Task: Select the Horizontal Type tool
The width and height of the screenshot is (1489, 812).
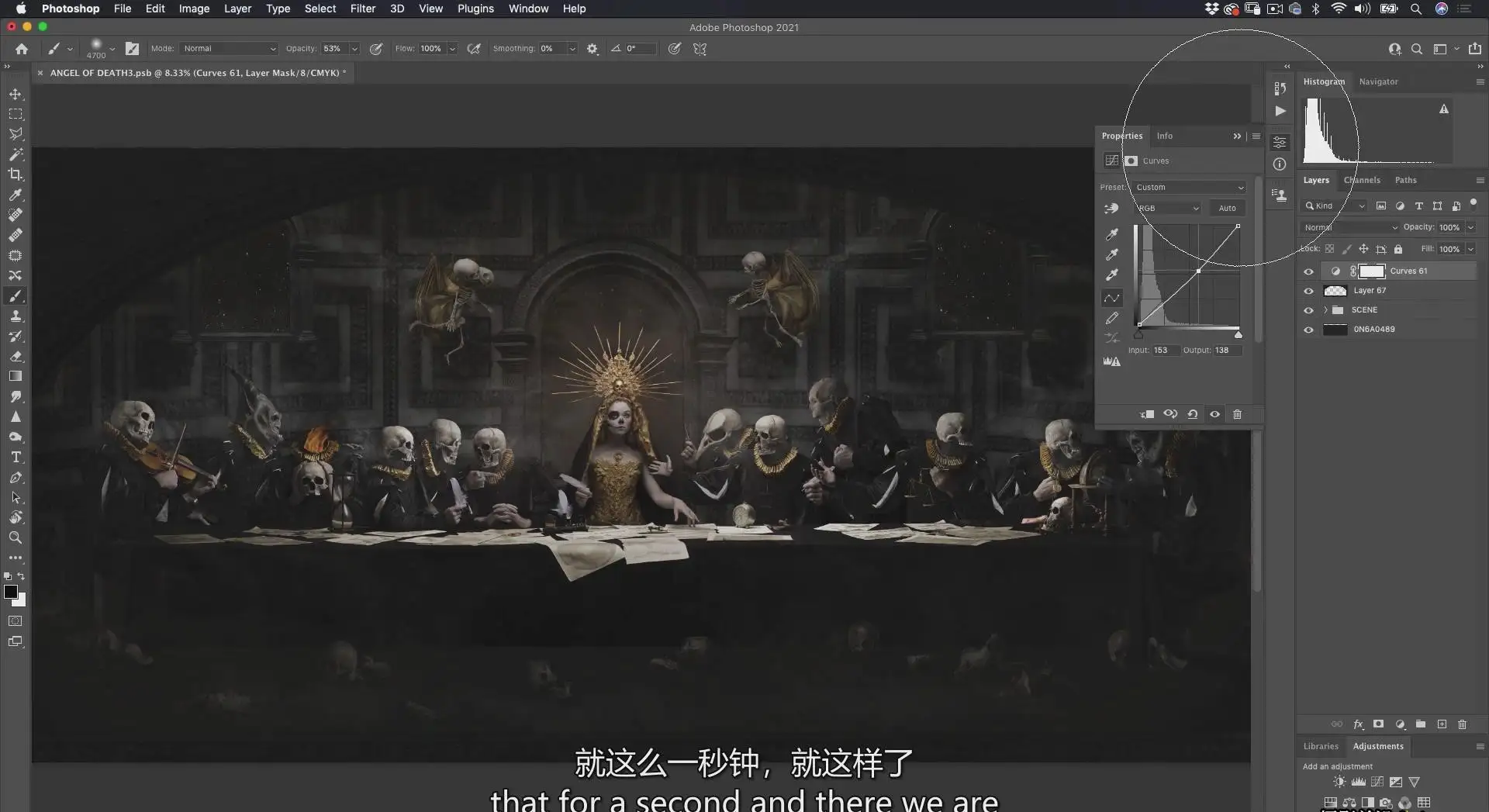Action: [x=16, y=457]
